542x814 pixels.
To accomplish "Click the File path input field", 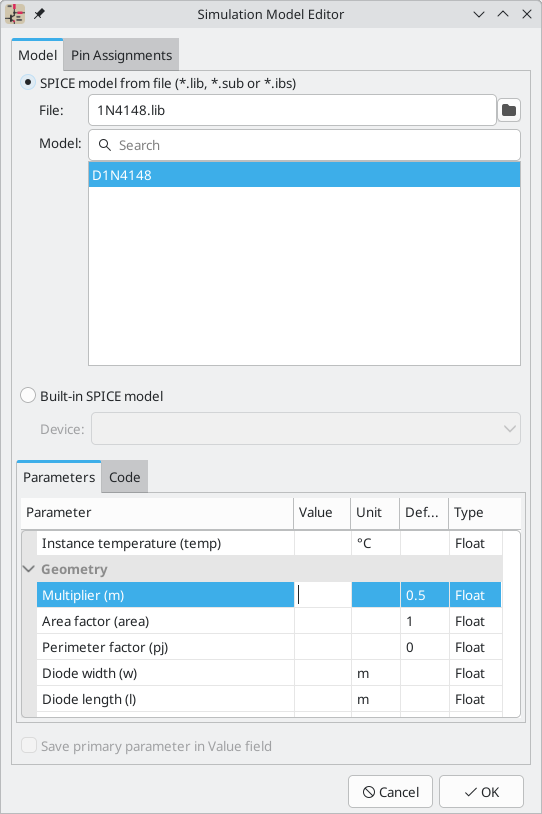I will [x=292, y=110].
